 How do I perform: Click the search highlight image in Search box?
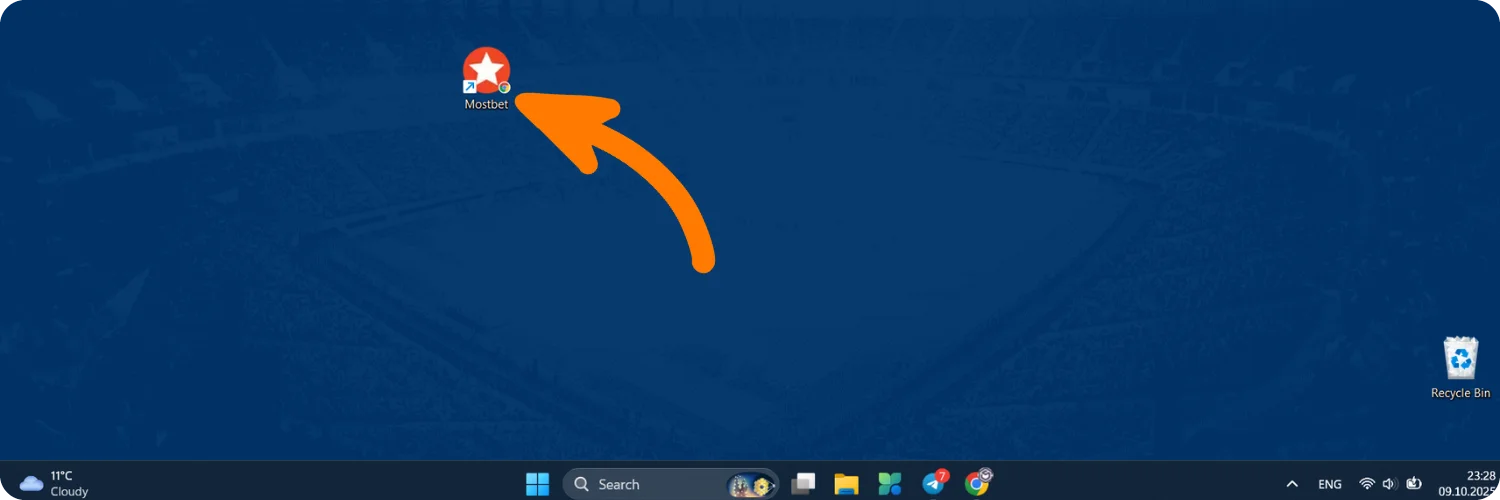(752, 485)
